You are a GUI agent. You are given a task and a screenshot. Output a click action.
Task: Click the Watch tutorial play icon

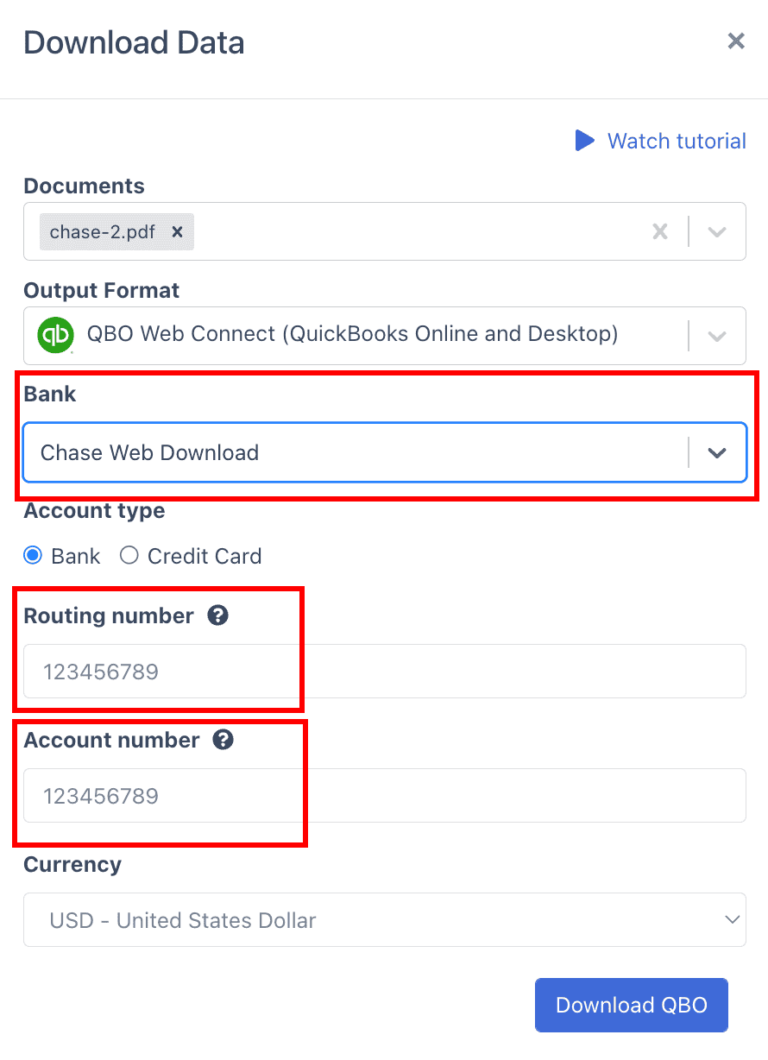pos(585,141)
